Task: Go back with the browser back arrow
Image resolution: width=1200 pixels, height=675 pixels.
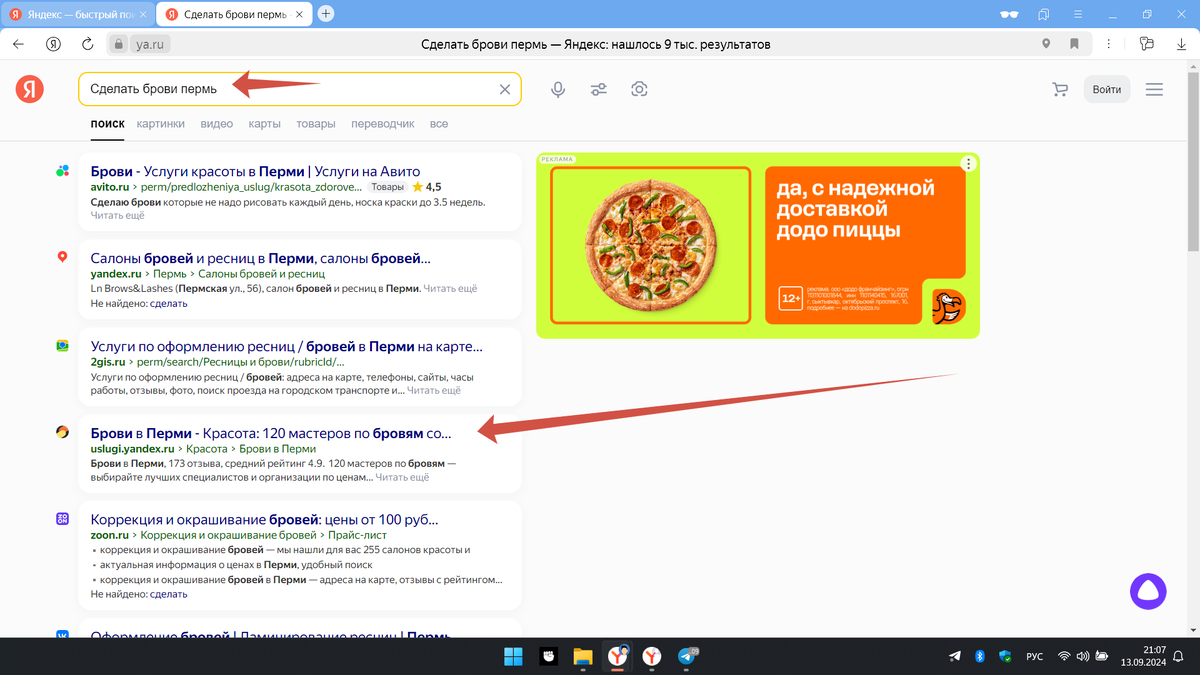Action: [x=19, y=44]
